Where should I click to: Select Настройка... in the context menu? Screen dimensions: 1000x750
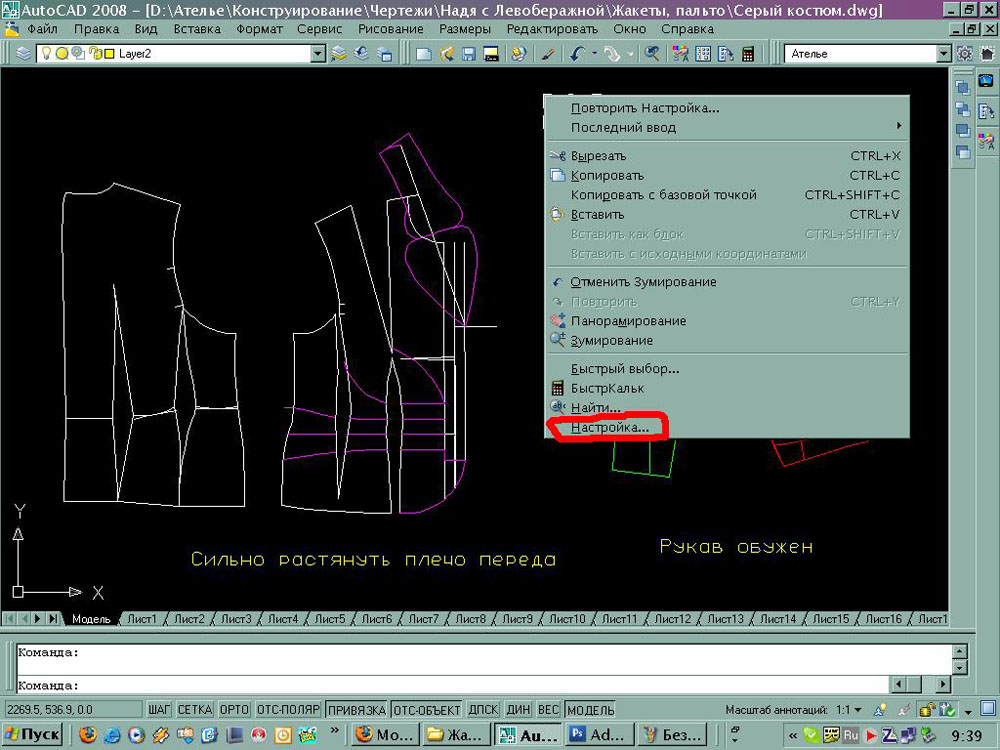[x=609, y=427]
